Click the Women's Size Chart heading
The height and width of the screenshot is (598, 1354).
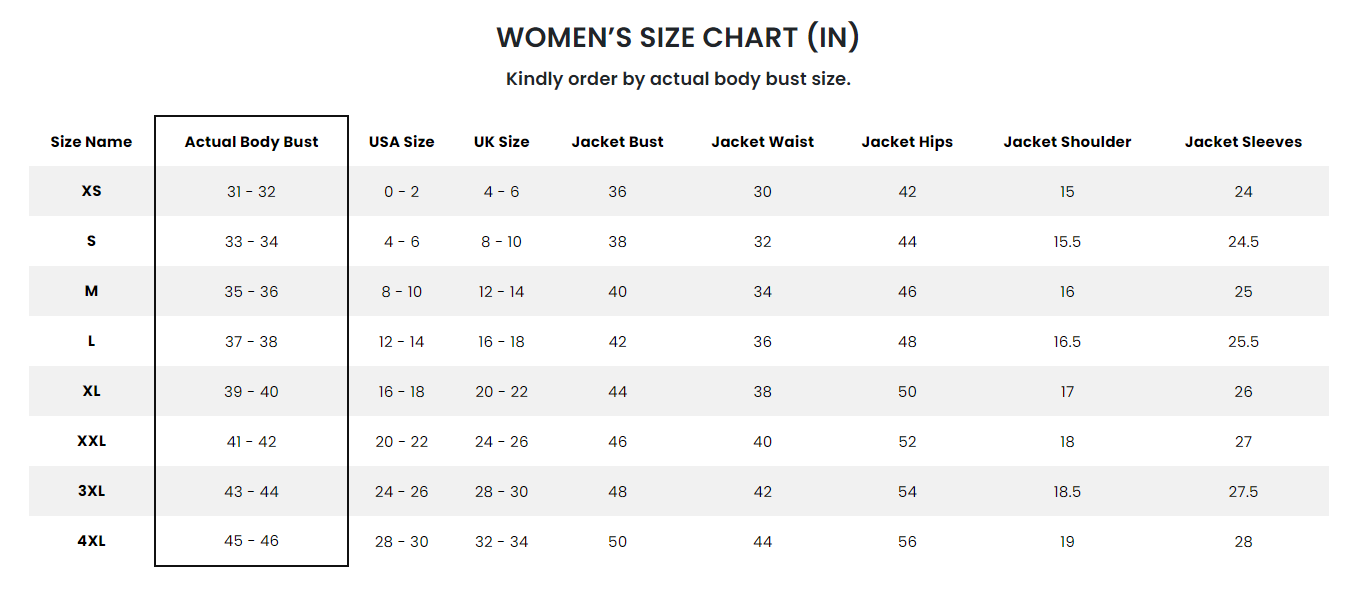tap(678, 38)
